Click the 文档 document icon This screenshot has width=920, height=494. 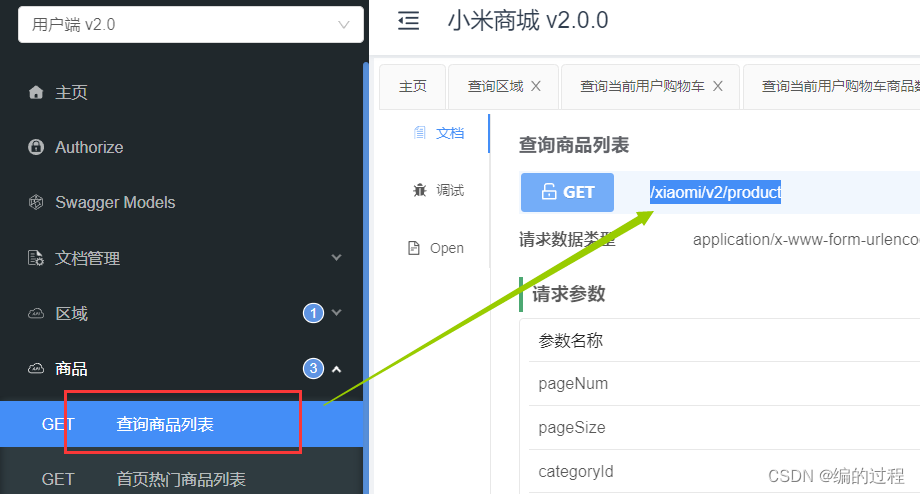tap(420, 133)
